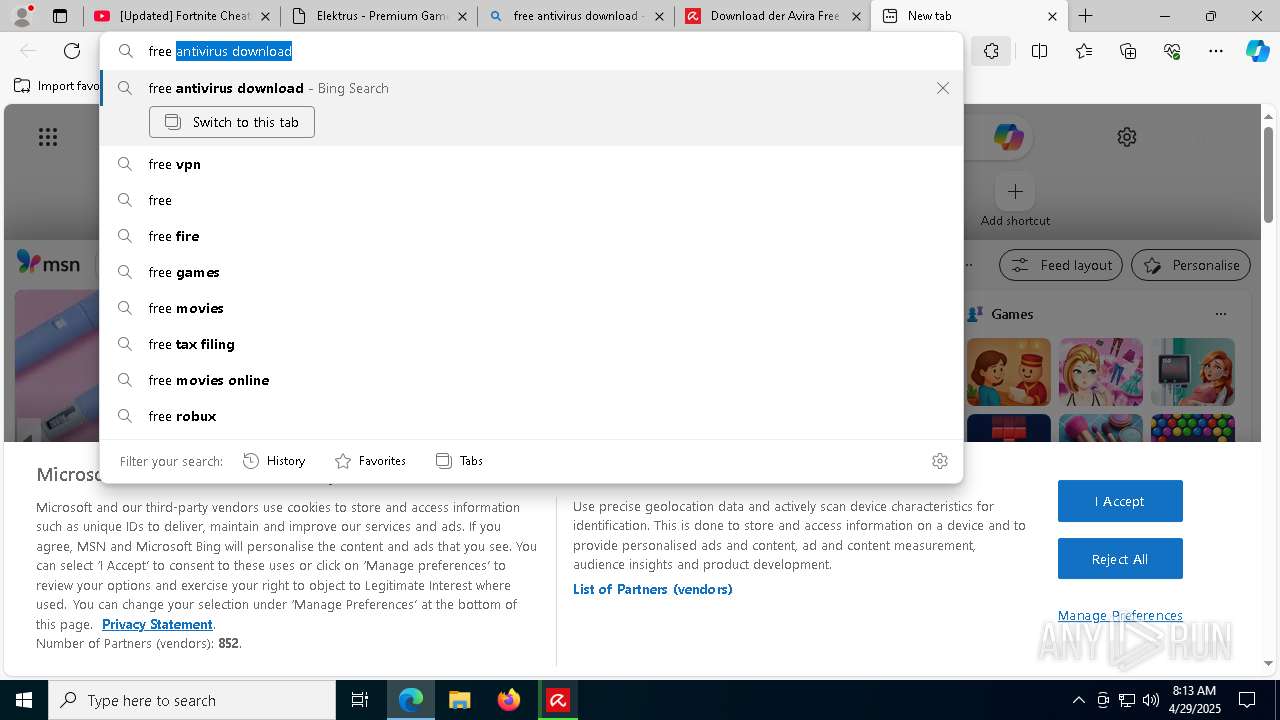Open the Extensions puzzle icon
This screenshot has height=720, width=1280.
(x=991, y=51)
